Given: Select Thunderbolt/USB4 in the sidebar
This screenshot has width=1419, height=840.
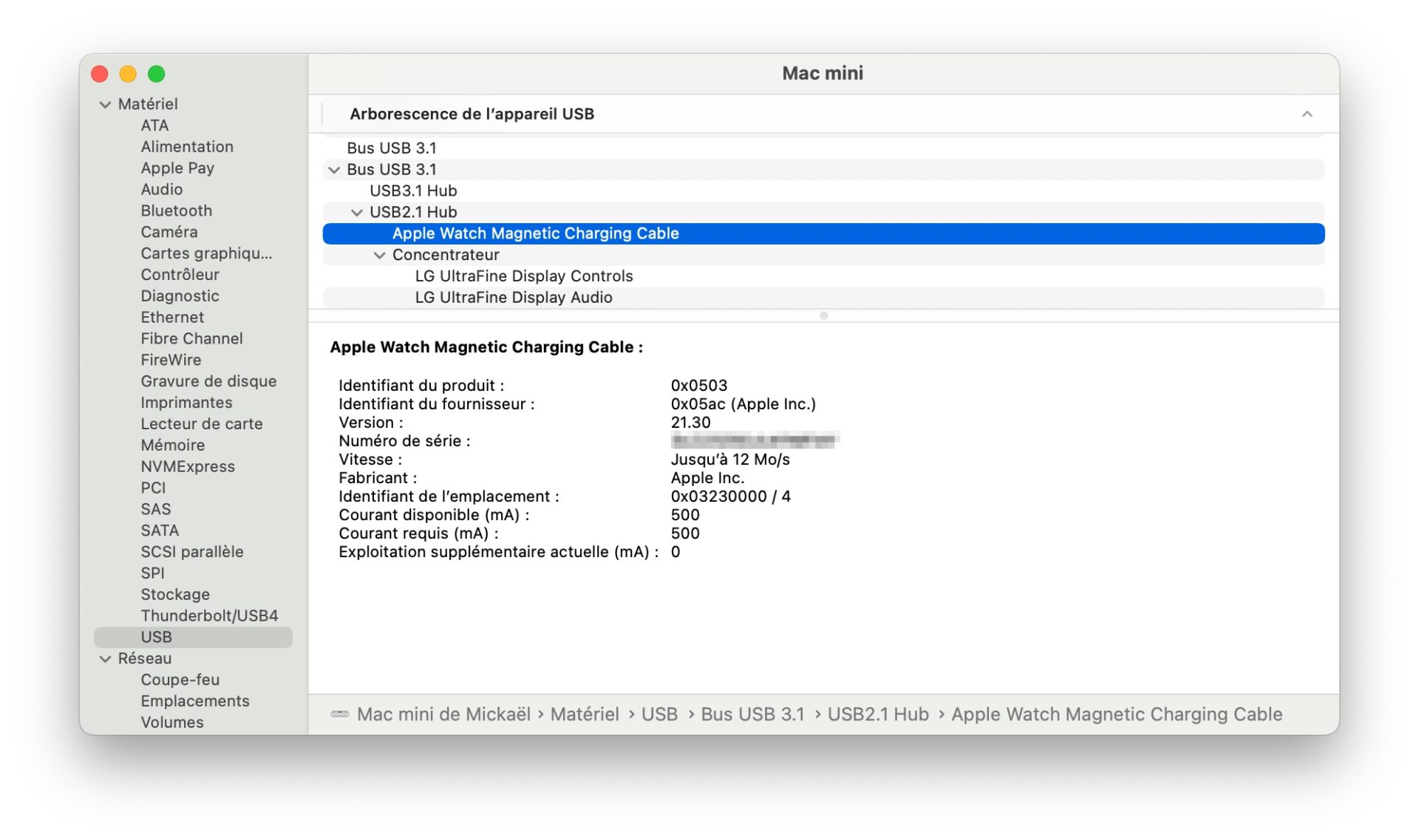Looking at the screenshot, I should click(209, 616).
